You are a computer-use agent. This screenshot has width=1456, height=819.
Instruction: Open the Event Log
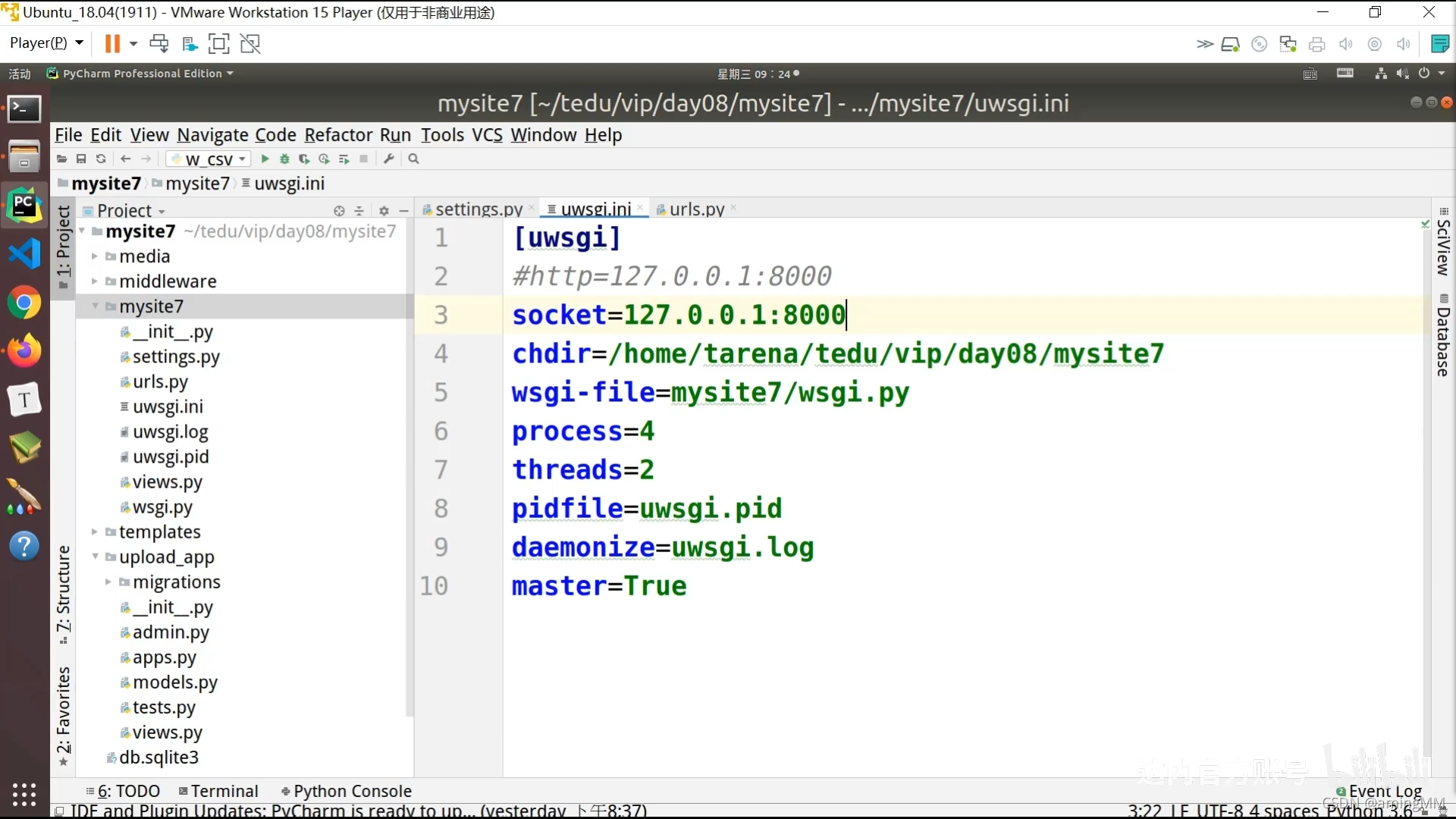coord(1385,791)
